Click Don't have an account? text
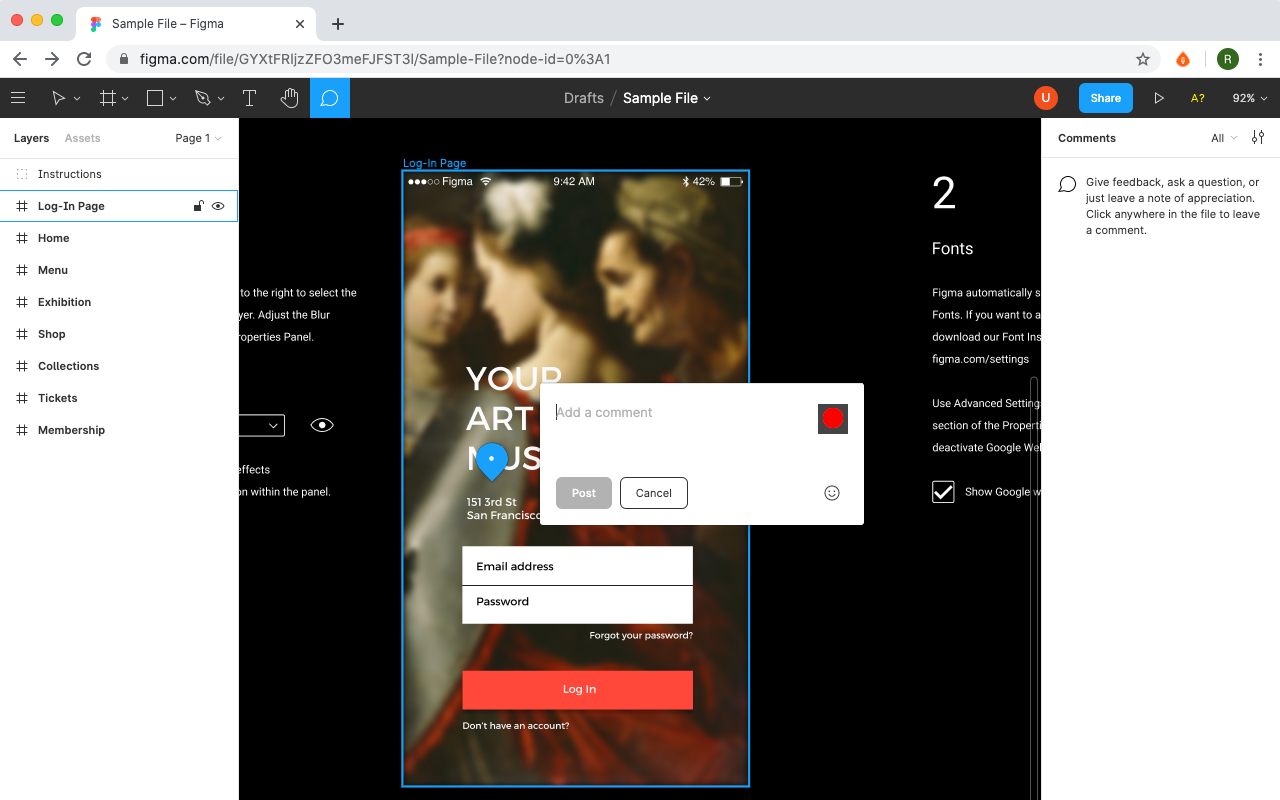Image resolution: width=1280 pixels, height=800 pixels. [516, 726]
